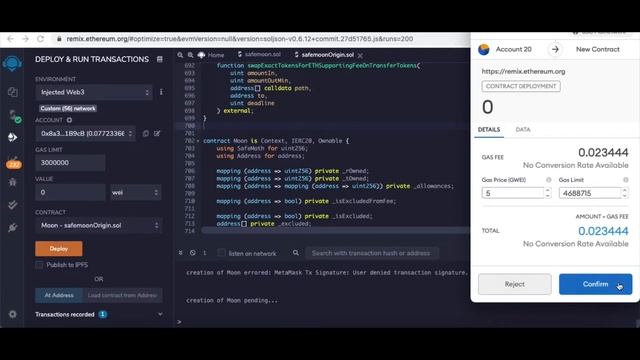Click the info icon beside Injected Web3
Viewport: 640px width, 360px height.
click(161, 92)
